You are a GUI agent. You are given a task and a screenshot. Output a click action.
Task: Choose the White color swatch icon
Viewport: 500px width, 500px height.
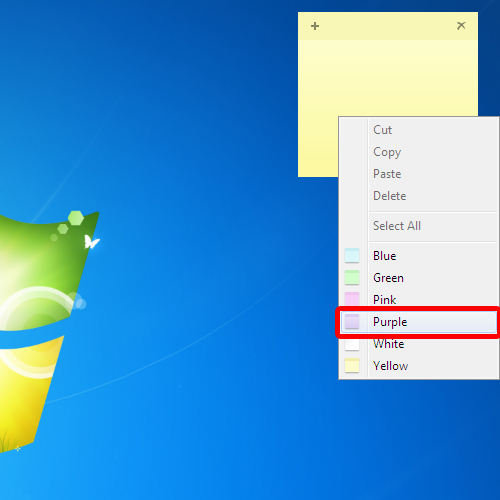[352, 344]
